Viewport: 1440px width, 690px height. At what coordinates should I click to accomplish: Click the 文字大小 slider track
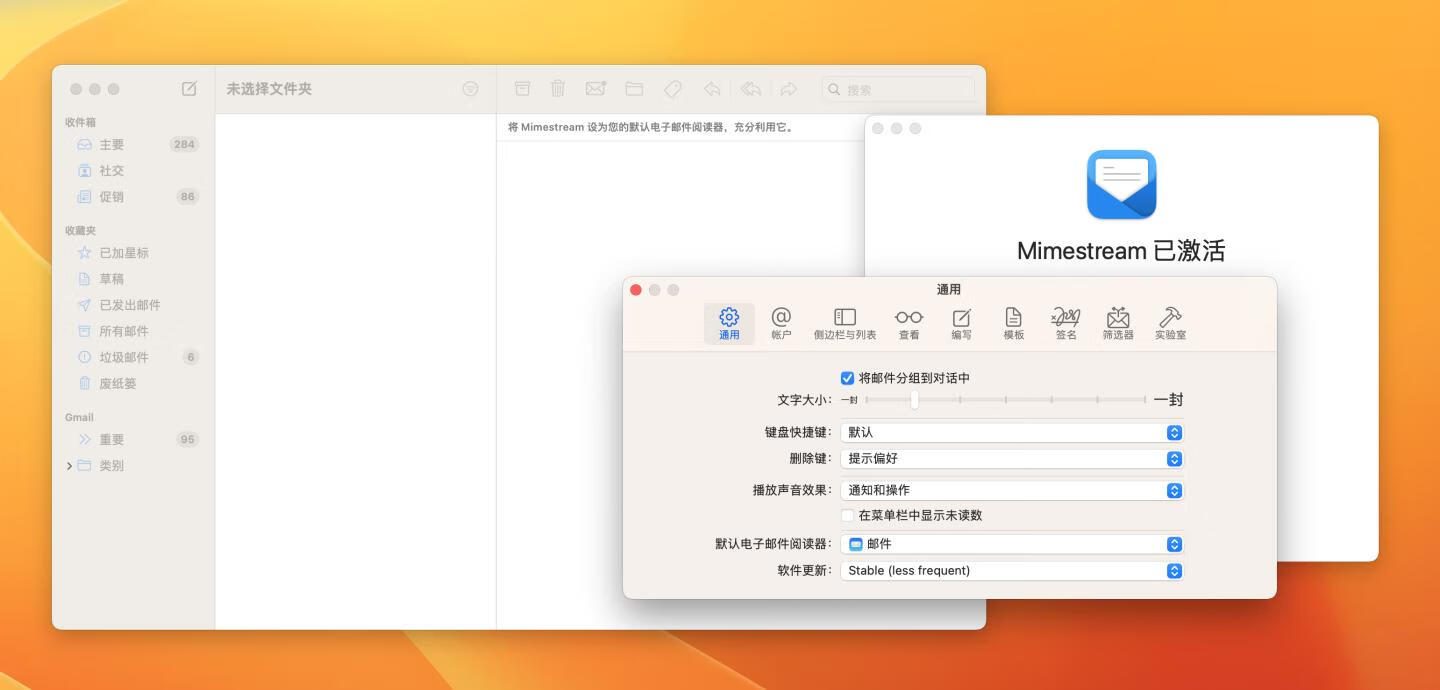pos(1005,400)
